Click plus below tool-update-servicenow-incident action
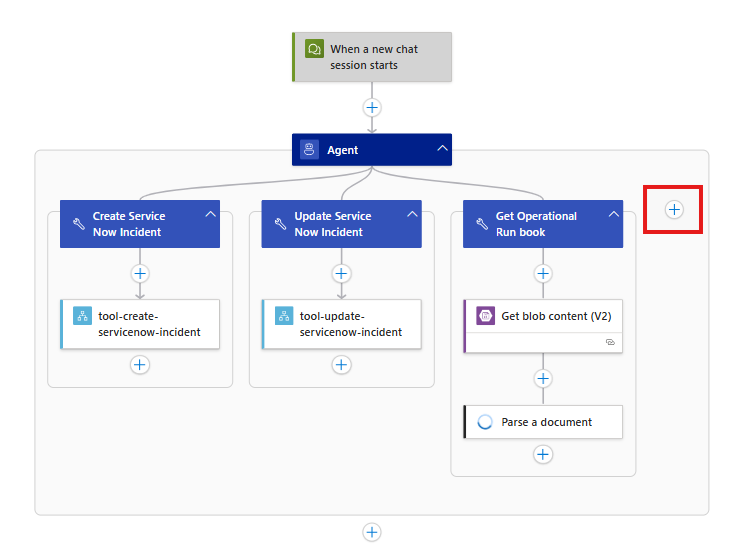The image size is (730, 549). [342, 365]
